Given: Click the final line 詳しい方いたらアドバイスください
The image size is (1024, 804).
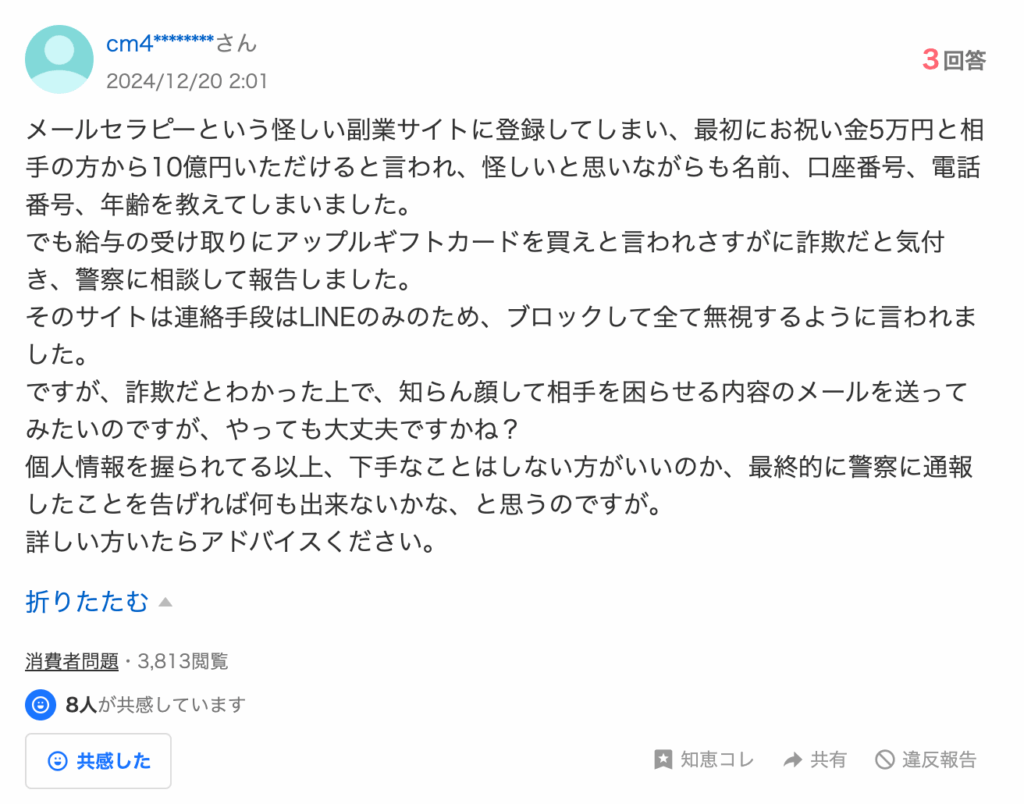Looking at the screenshot, I should click(232, 543).
